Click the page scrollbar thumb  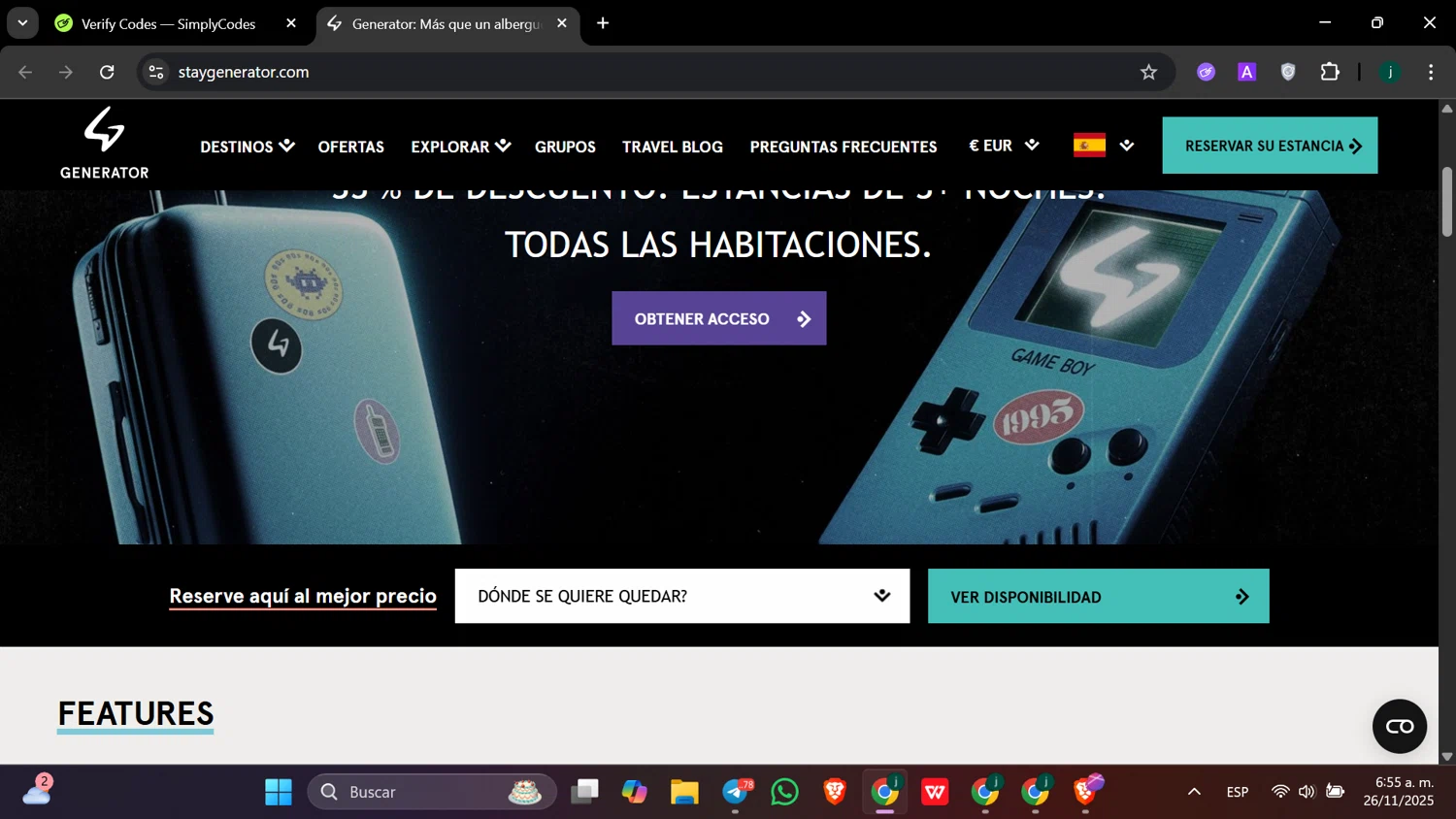pos(1447,202)
